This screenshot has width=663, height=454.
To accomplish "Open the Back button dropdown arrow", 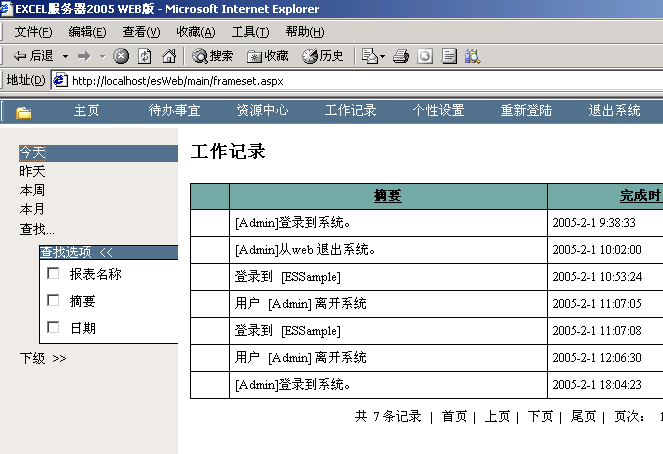I will click(66, 56).
